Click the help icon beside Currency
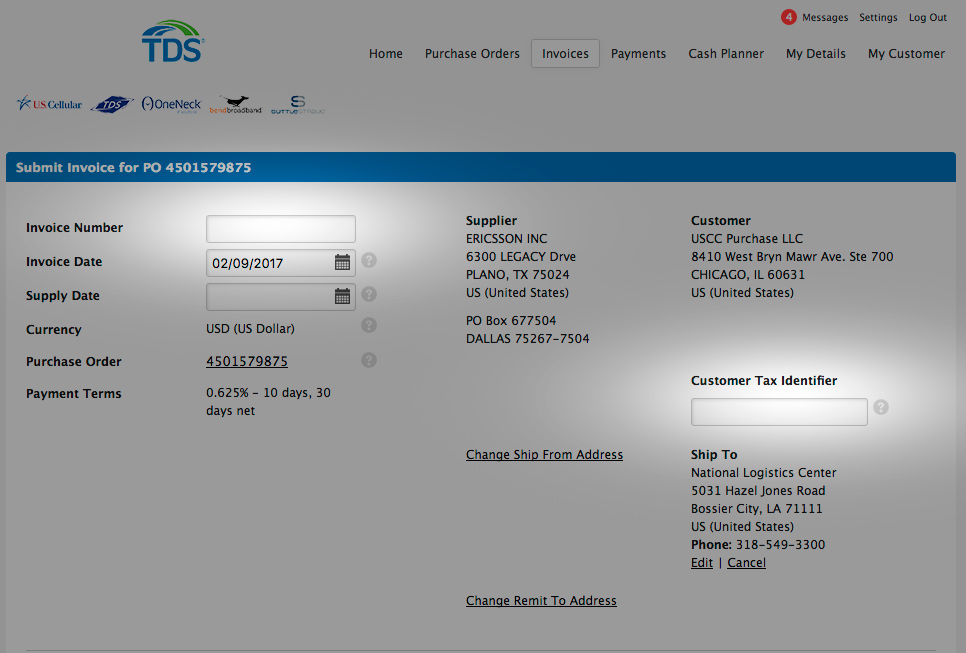The image size is (966, 653). [x=368, y=325]
